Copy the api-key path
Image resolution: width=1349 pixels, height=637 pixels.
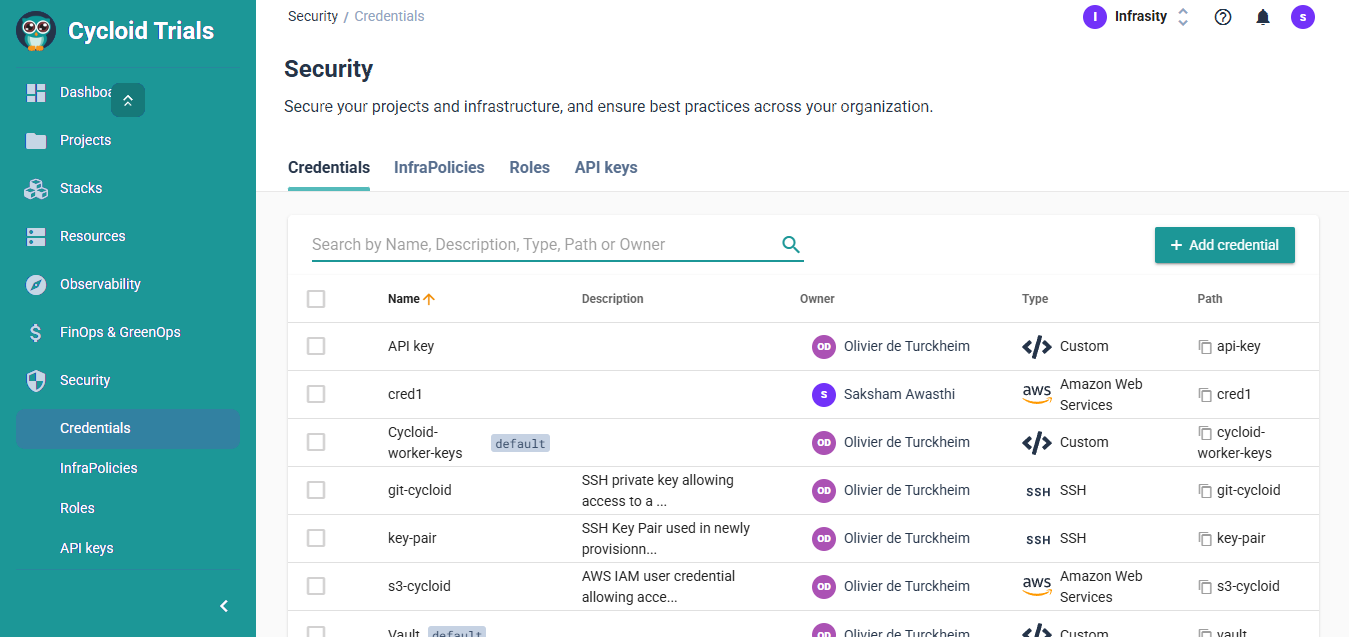pyautogui.click(x=1205, y=347)
